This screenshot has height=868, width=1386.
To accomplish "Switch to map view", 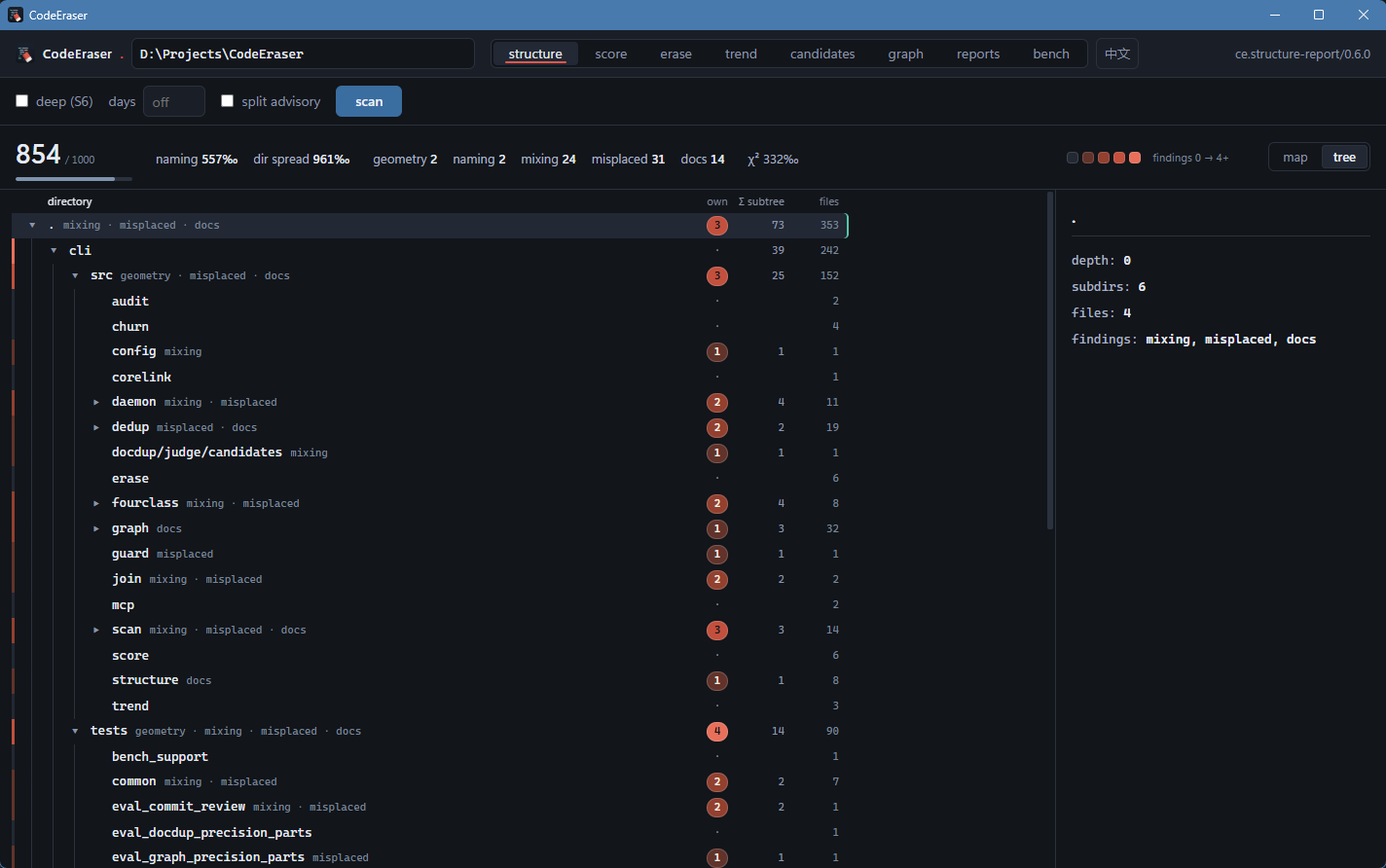I will tap(1295, 158).
